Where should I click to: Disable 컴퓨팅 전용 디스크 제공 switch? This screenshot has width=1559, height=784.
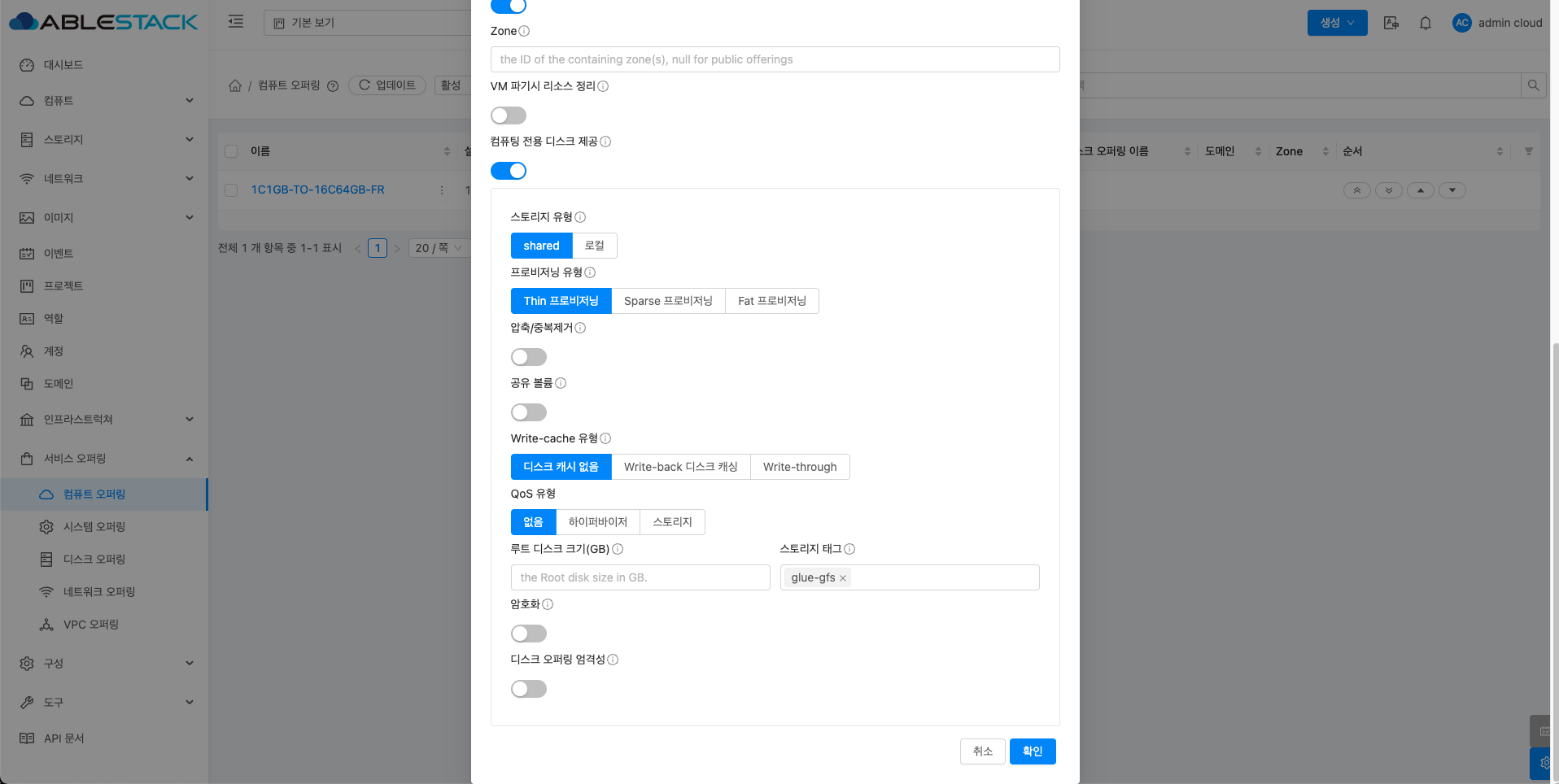(509, 171)
